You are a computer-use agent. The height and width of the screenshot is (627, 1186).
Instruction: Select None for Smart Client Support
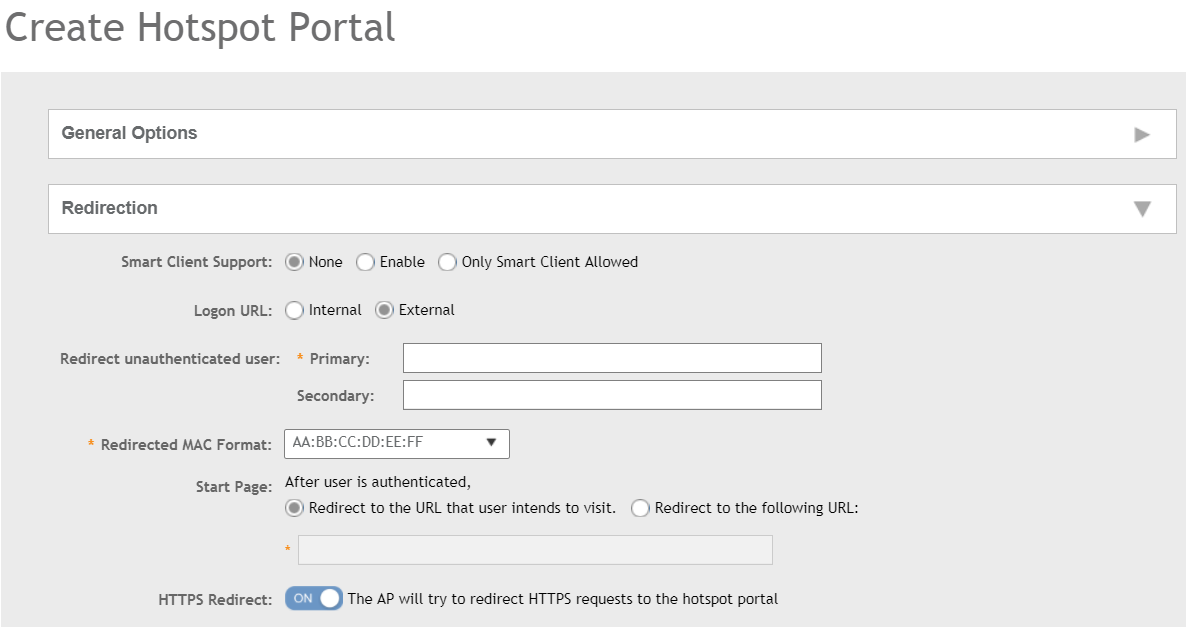pyautogui.click(x=295, y=262)
